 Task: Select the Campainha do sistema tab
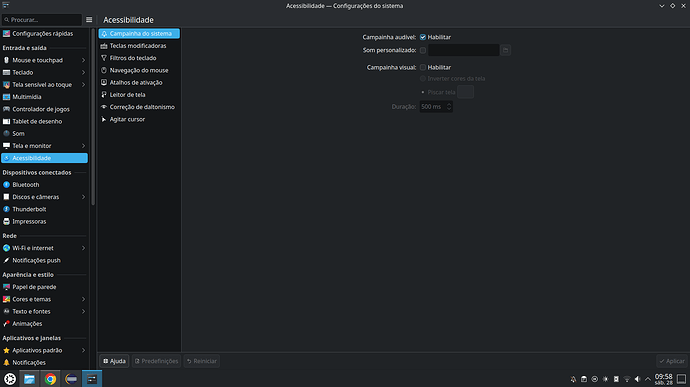click(x=139, y=33)
